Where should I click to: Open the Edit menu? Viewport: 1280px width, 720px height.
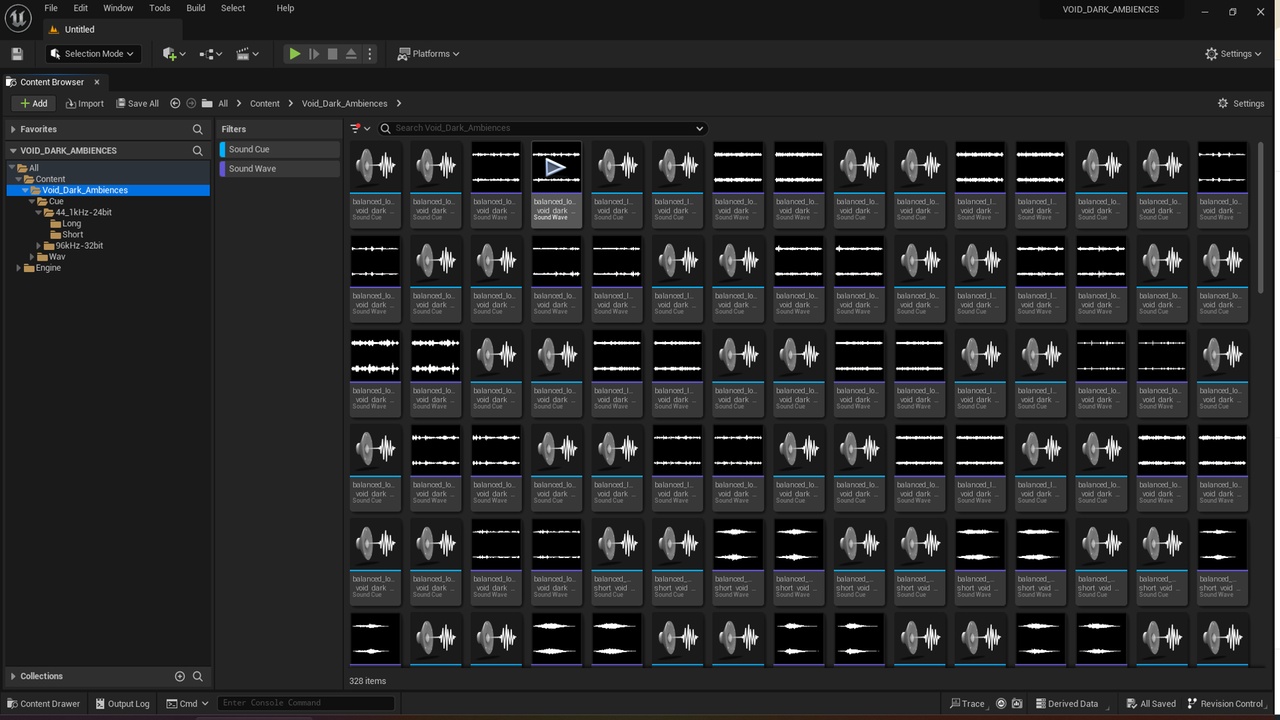(x=81, y=8)
